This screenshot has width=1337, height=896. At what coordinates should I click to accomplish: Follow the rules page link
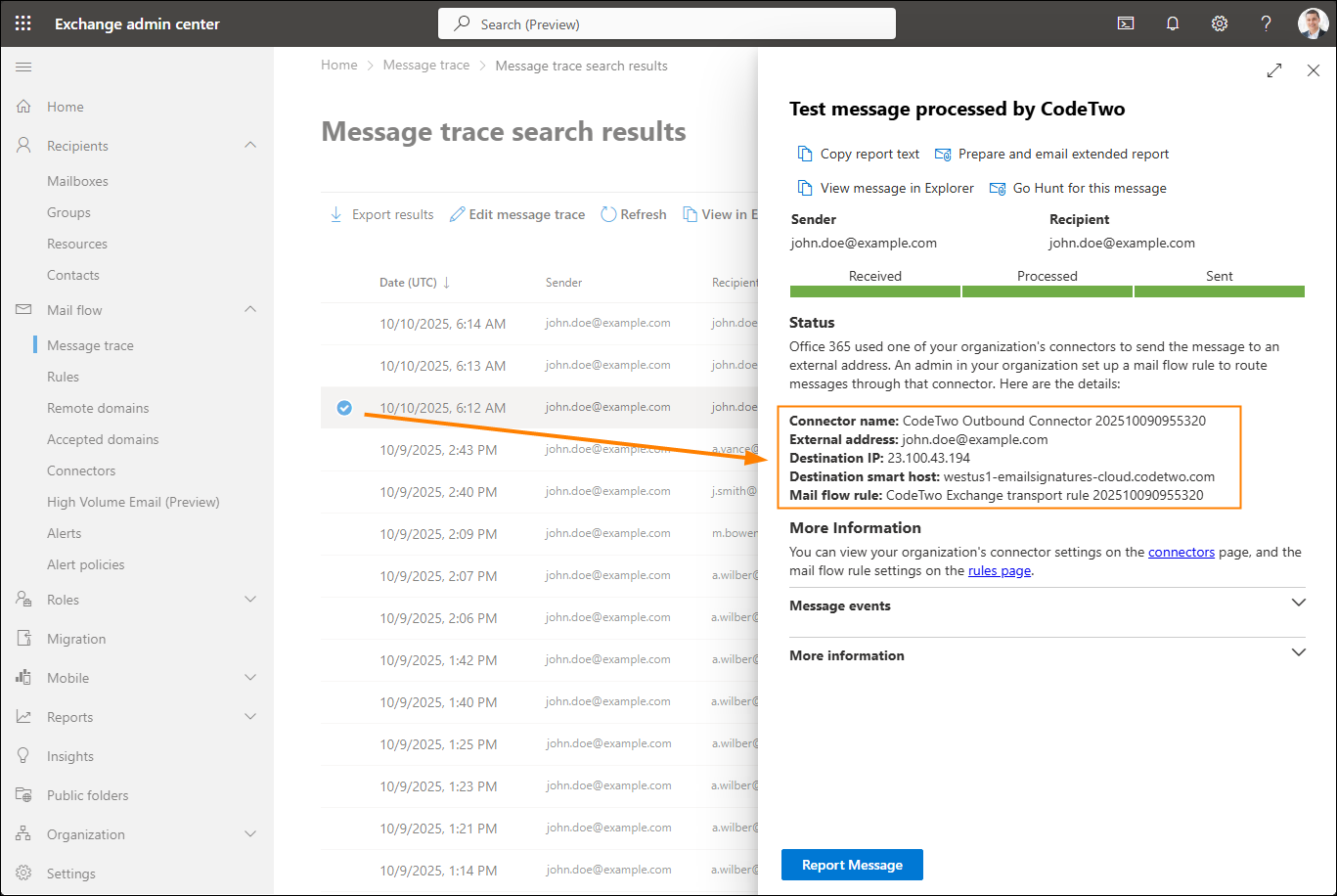click(x=1000, y=570)
